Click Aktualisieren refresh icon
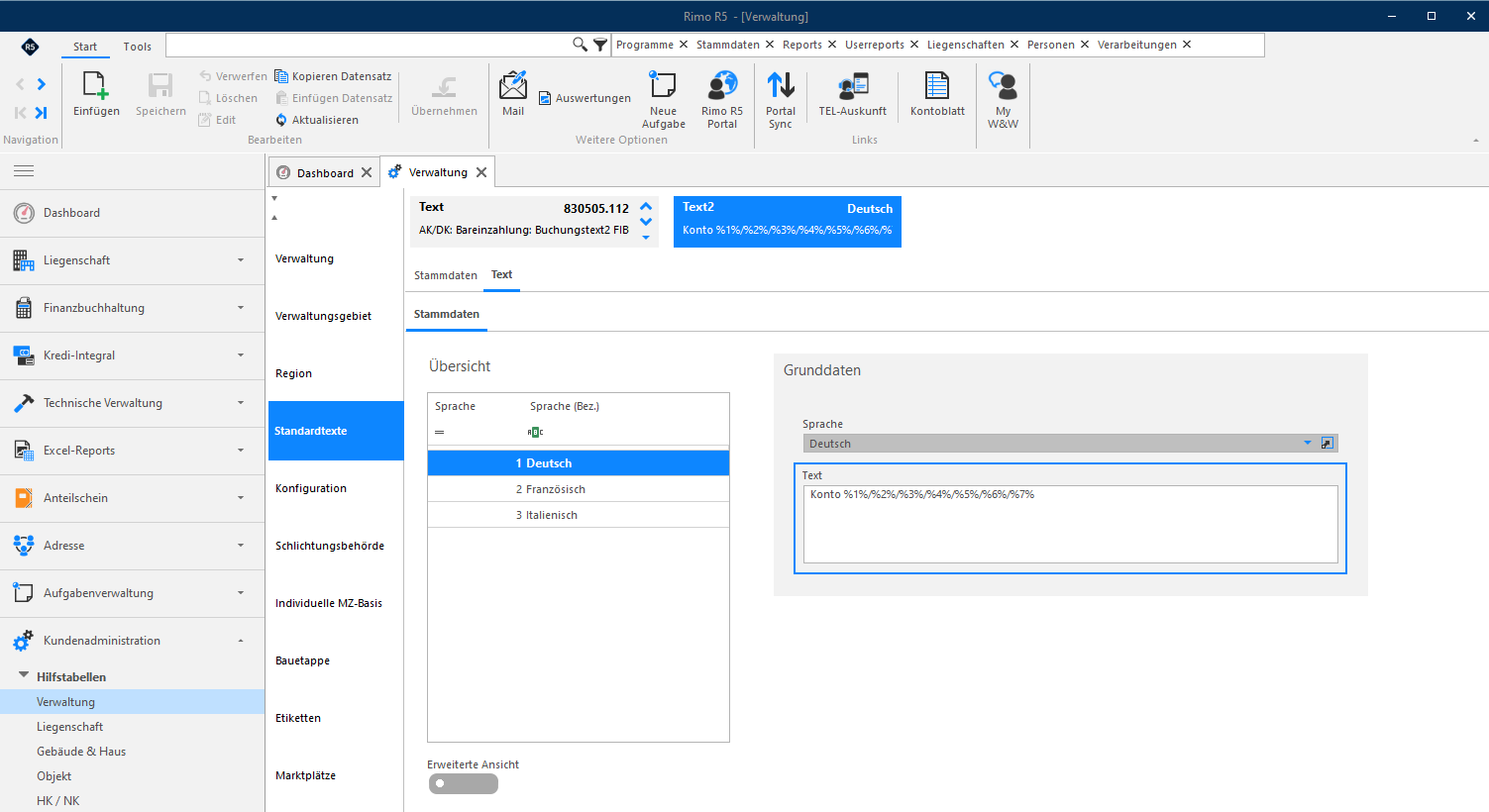This screenshot has width=1489, height=812. (281, 120)
